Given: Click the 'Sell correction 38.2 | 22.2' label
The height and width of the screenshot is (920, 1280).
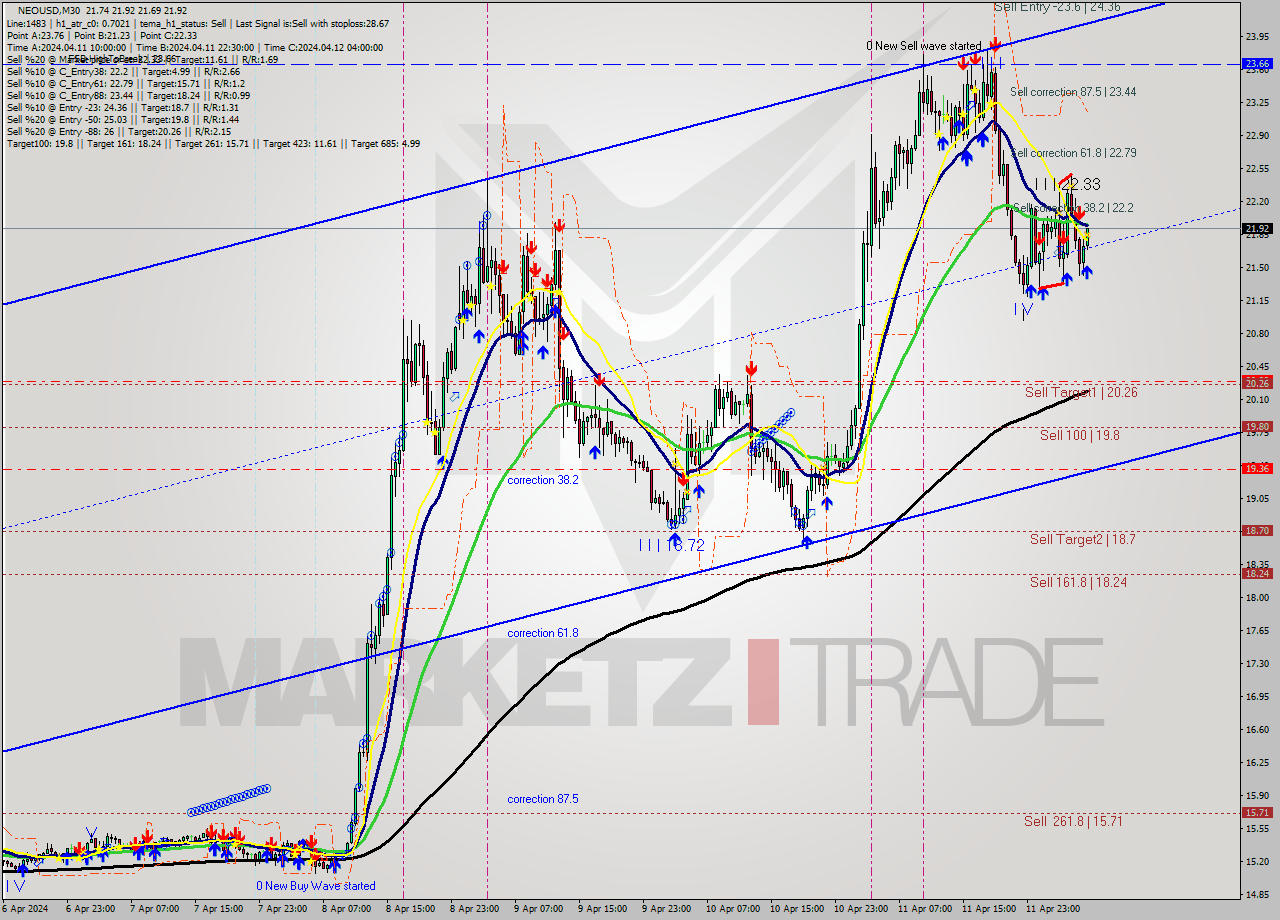Looking at the screenshot, I should pos(1073,208).
